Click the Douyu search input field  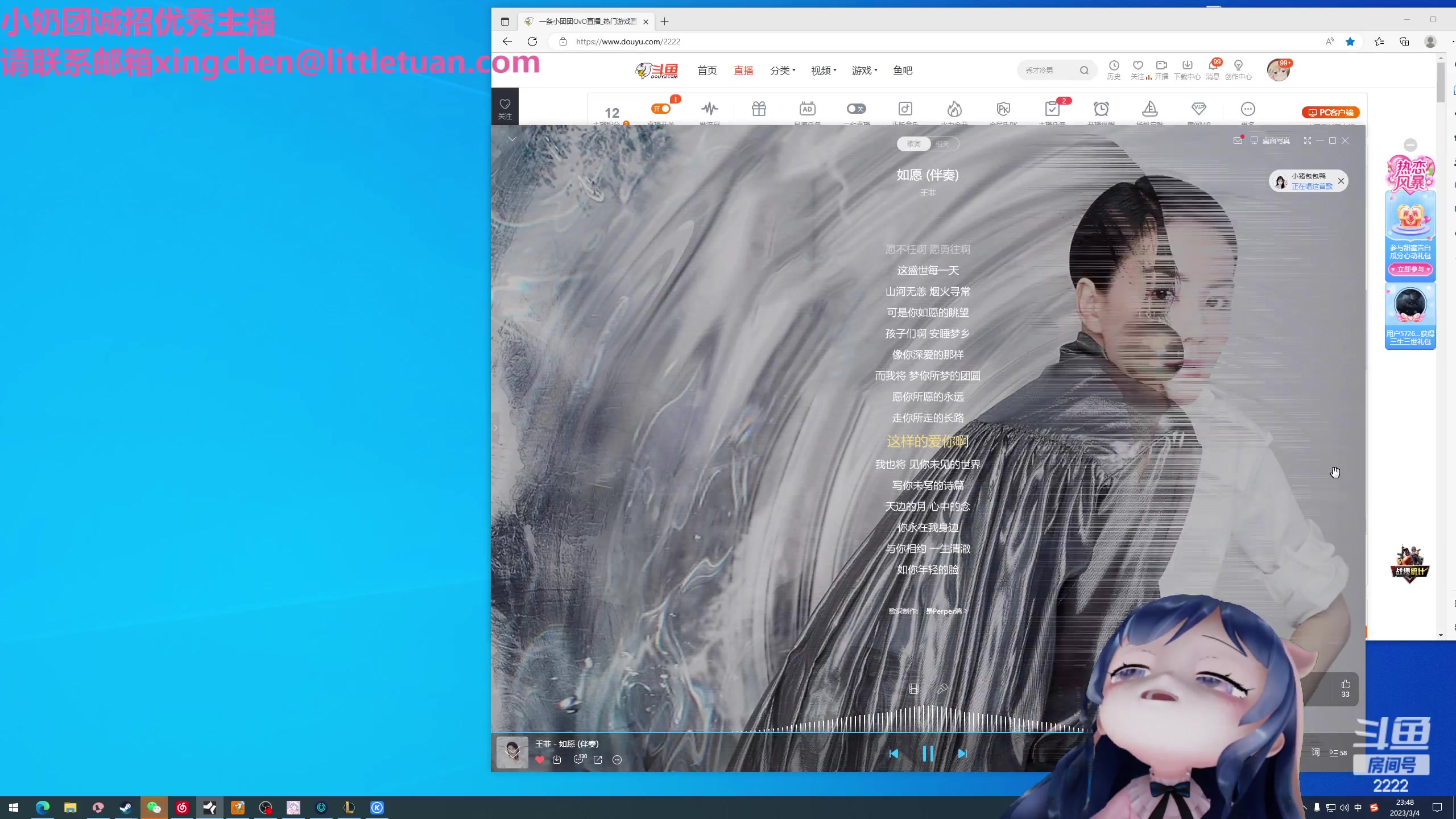1048,71
